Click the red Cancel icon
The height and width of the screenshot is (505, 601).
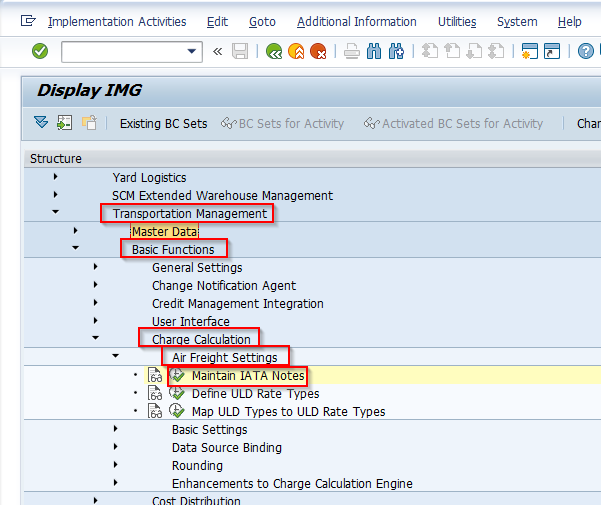tap(318, 51)
